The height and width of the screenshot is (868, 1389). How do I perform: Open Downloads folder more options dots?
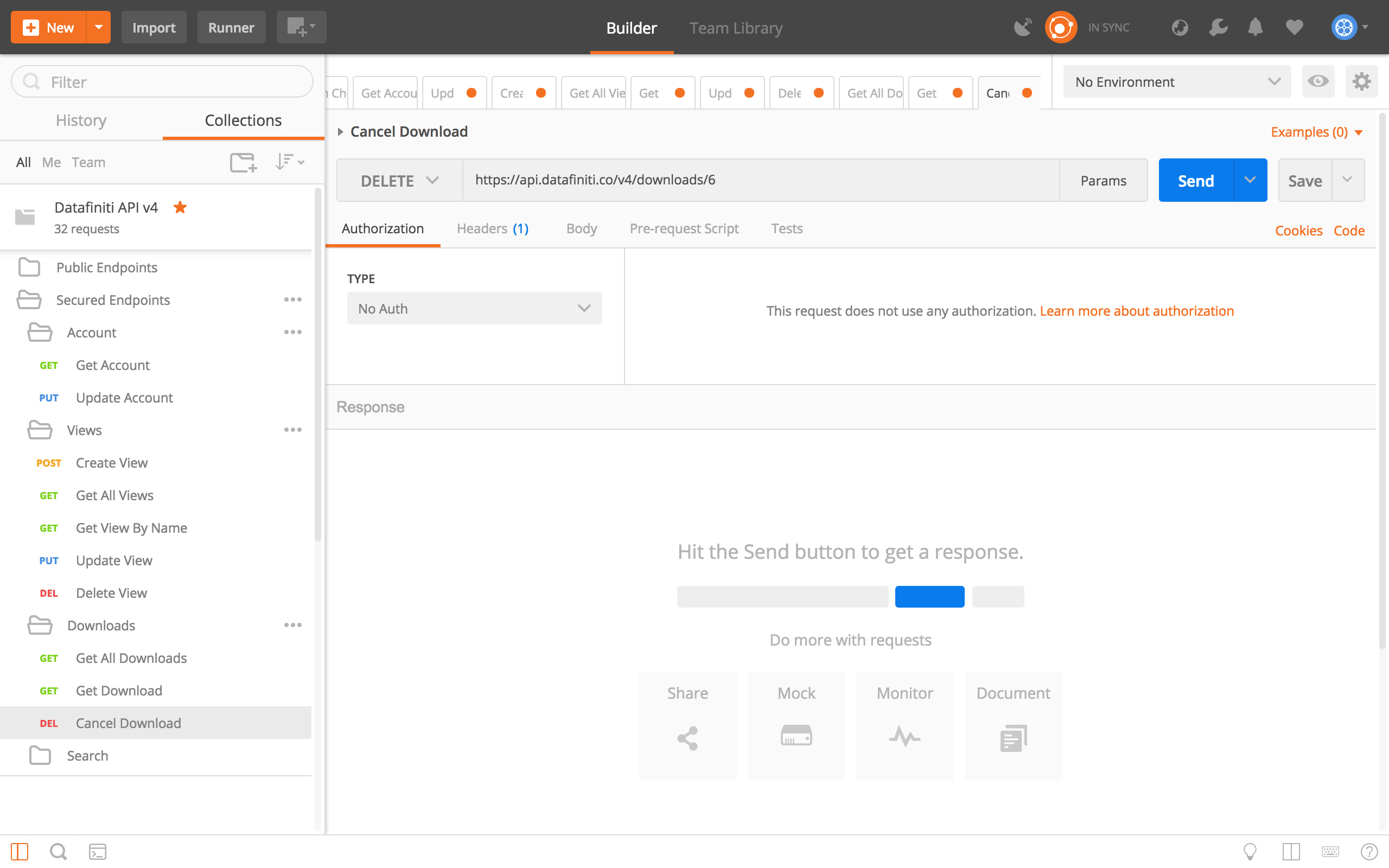pos(293,625)
